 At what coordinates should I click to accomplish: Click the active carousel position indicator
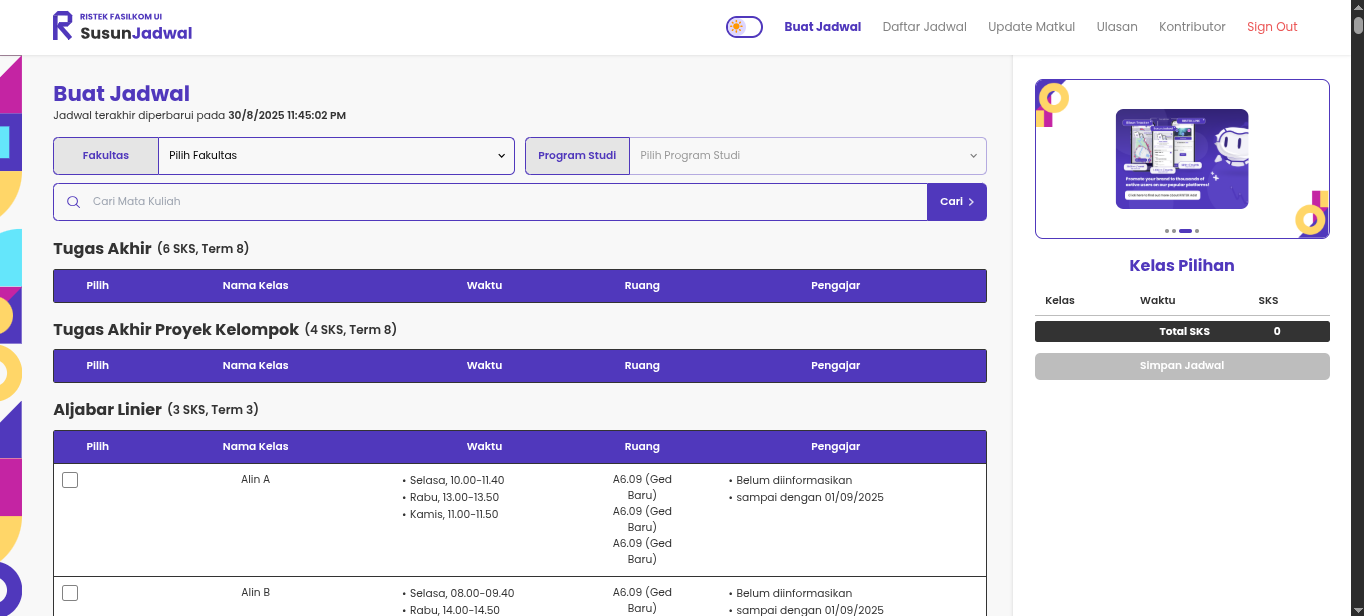pos(1185,231)
